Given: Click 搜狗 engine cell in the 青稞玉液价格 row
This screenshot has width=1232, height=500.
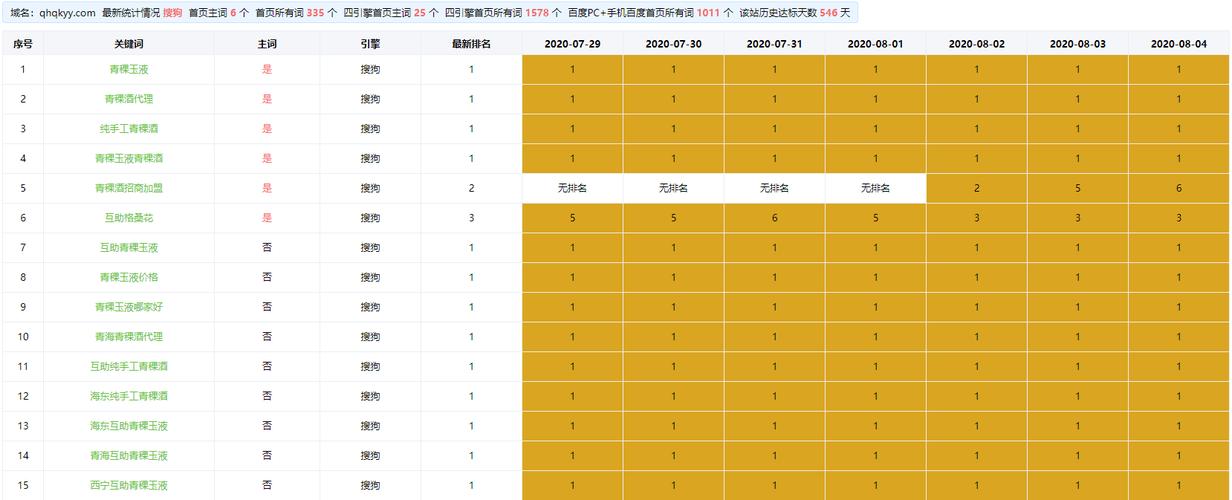Looking at the screenshot, I should pos(370,277).
